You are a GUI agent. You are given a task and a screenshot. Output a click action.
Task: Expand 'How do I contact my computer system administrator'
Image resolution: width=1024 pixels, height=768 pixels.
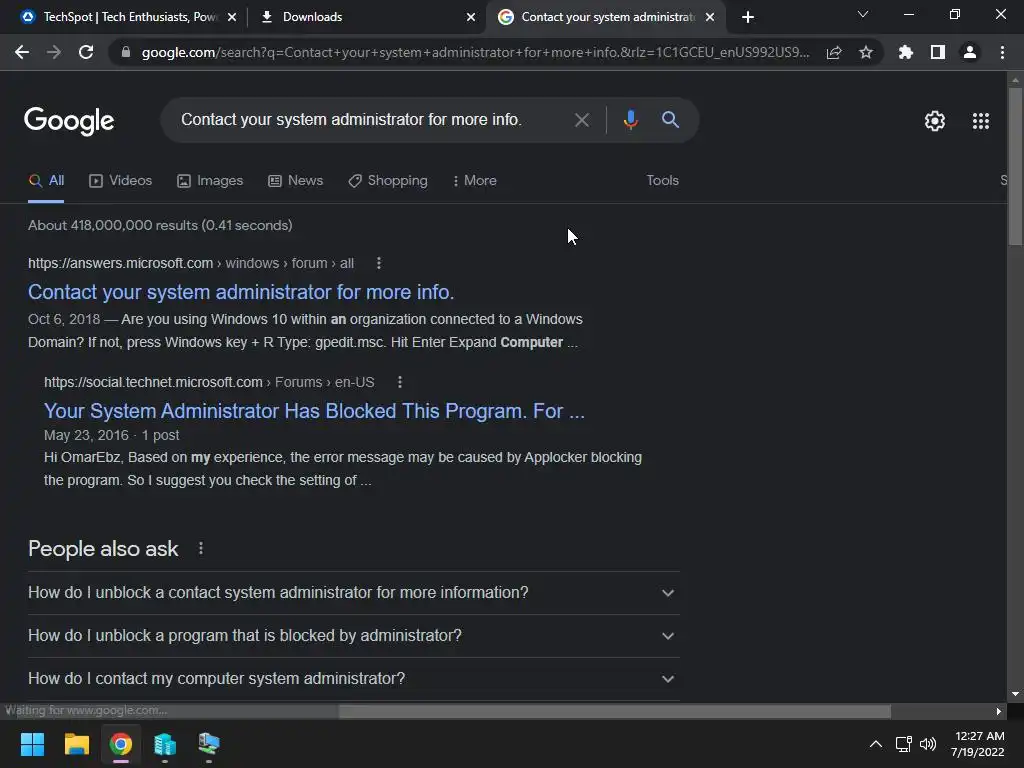click(353, 679)
